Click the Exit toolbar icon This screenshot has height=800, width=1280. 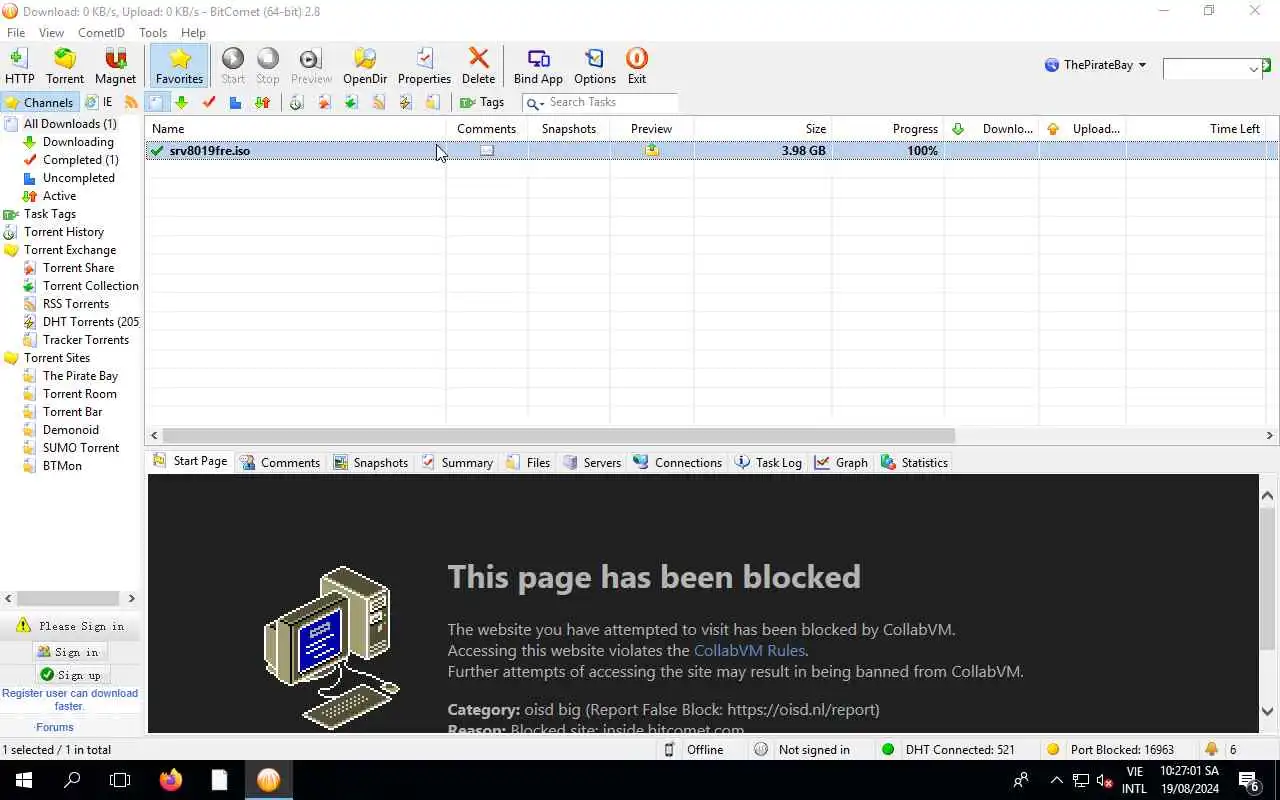pyautogui.click(x=637, y=66)
